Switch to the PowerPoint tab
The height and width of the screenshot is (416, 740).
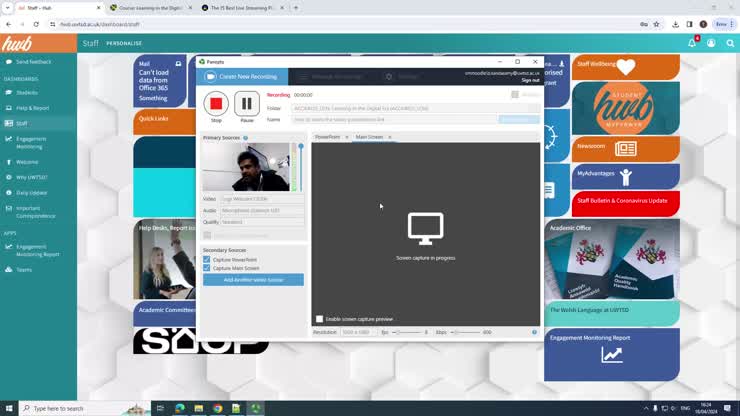(328, 137)
